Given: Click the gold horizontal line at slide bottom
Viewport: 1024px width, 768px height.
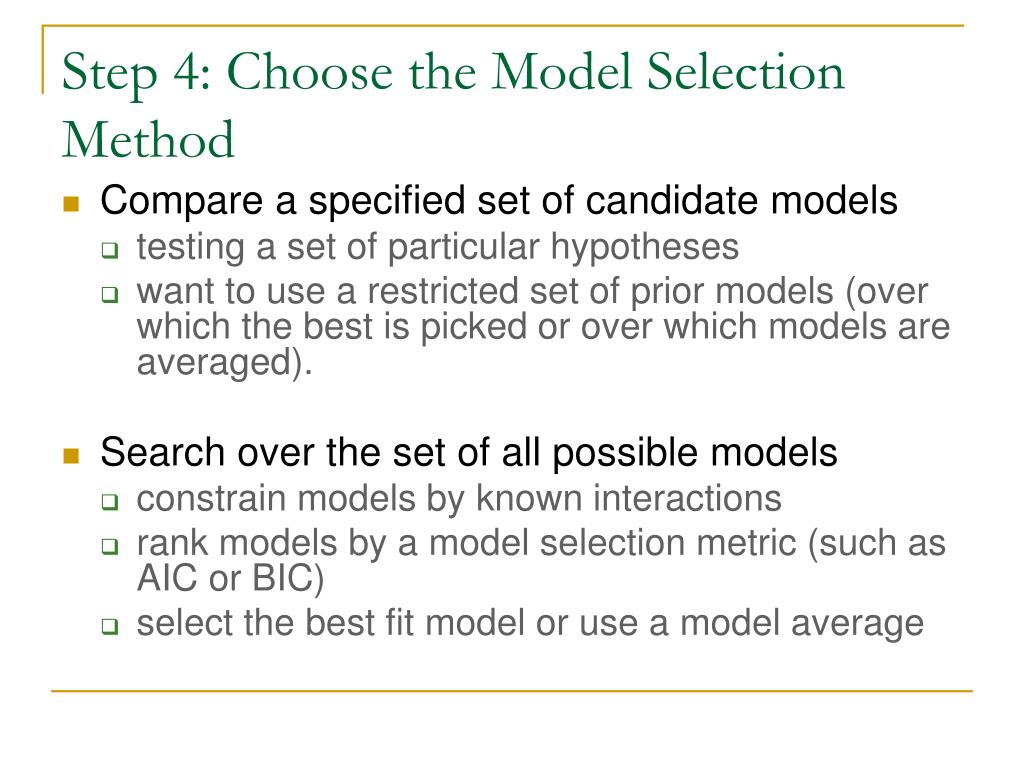Looking at the screenshot, I should [512, 690].
